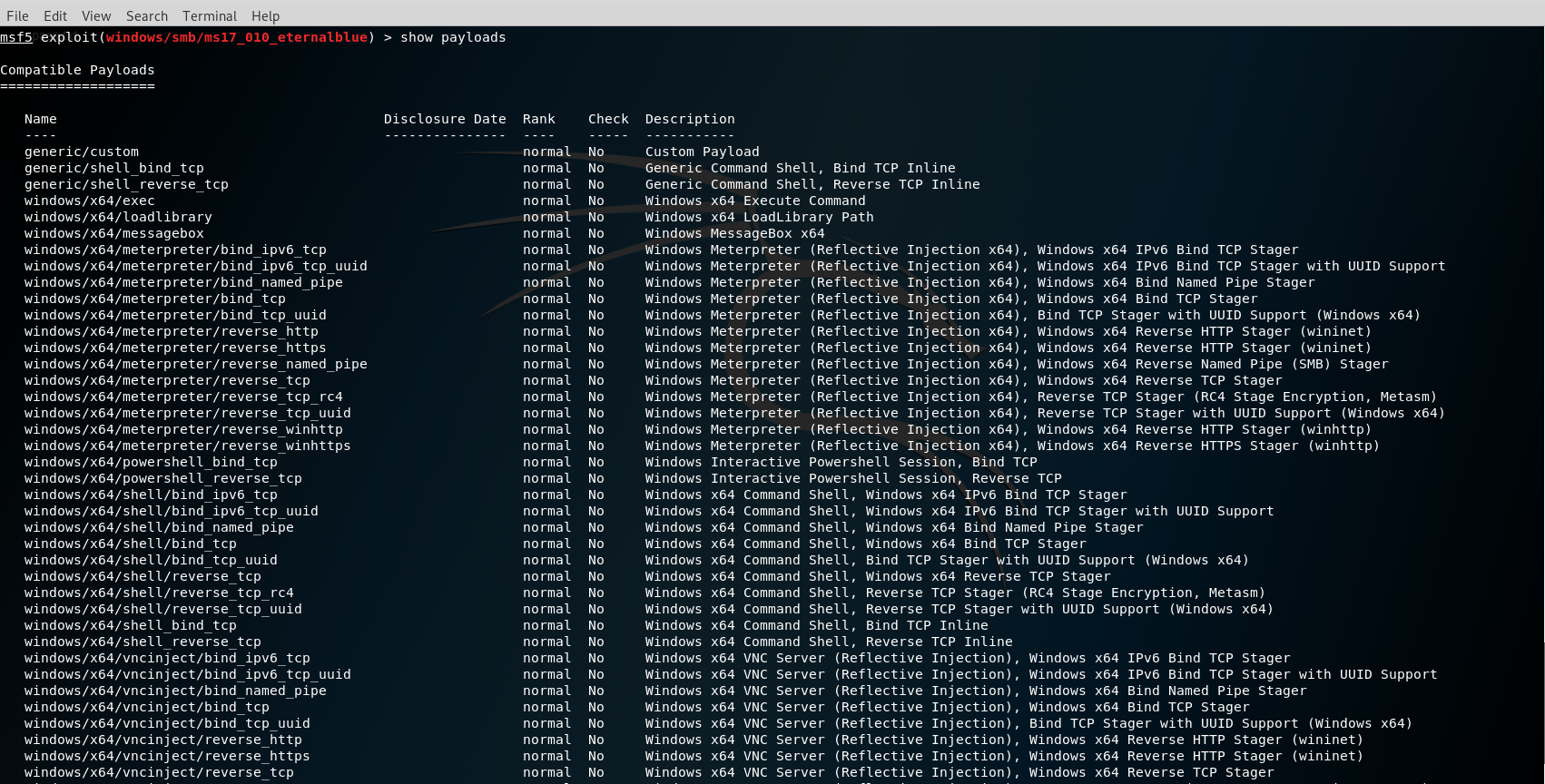
Task: Click 'Windows Interactive Powershell Session, Bind TCP' description
Action: 841,462
